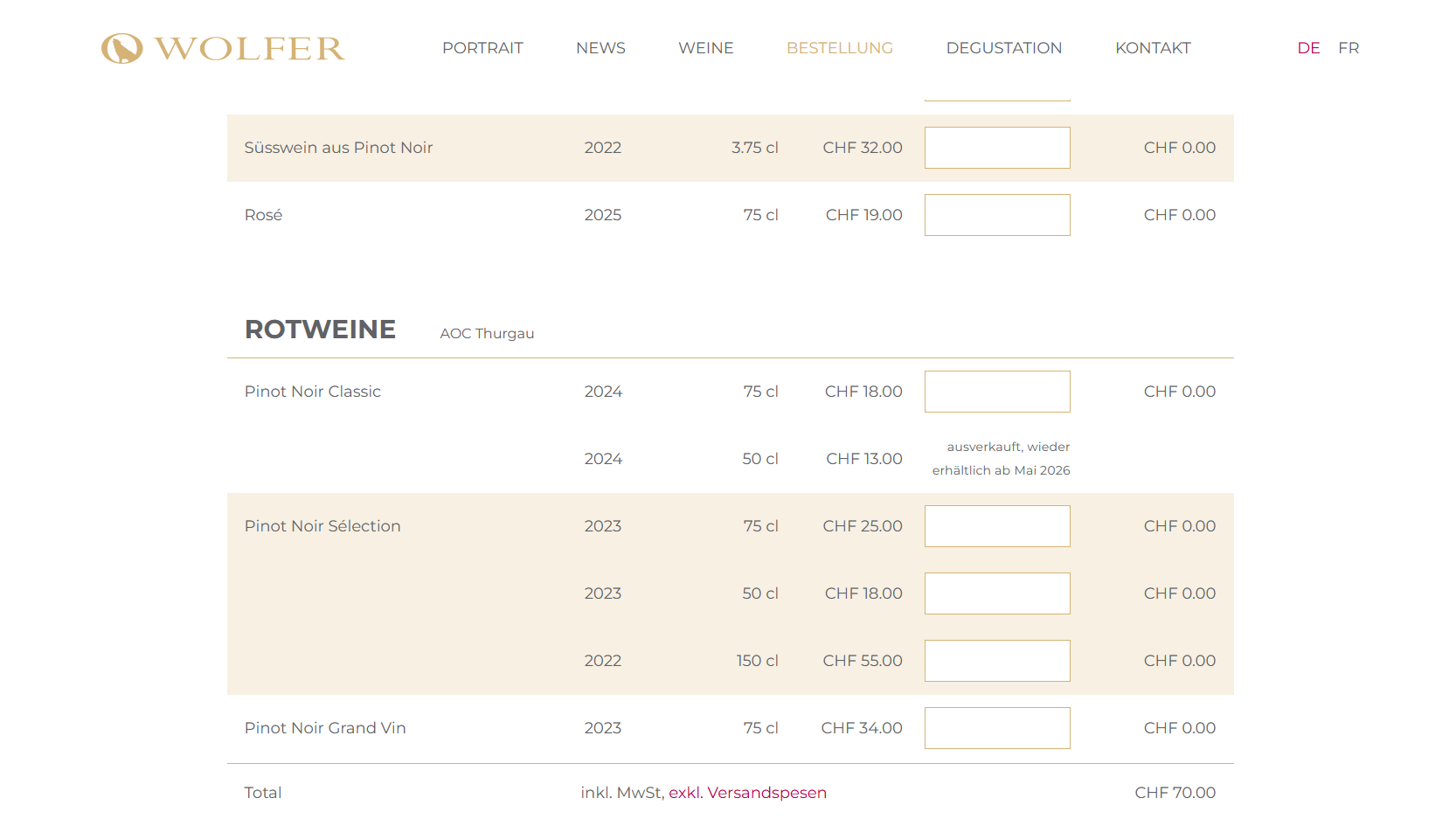Click quantity field for Süsswein aus Pinot Noir

tap(997, 148)
